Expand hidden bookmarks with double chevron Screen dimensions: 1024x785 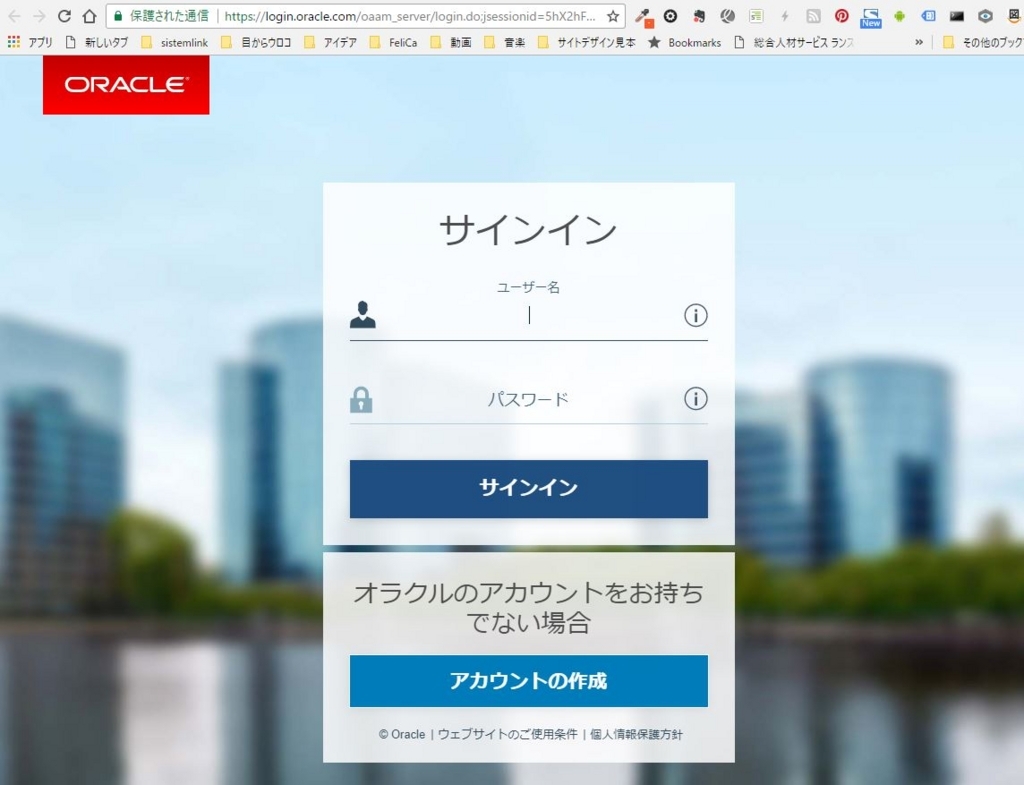pos(919,42)
